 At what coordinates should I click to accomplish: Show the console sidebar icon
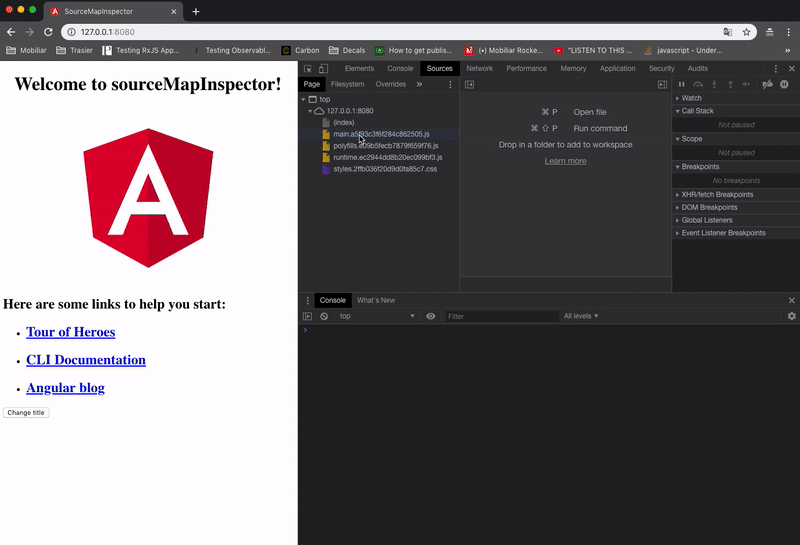(307, 316)
